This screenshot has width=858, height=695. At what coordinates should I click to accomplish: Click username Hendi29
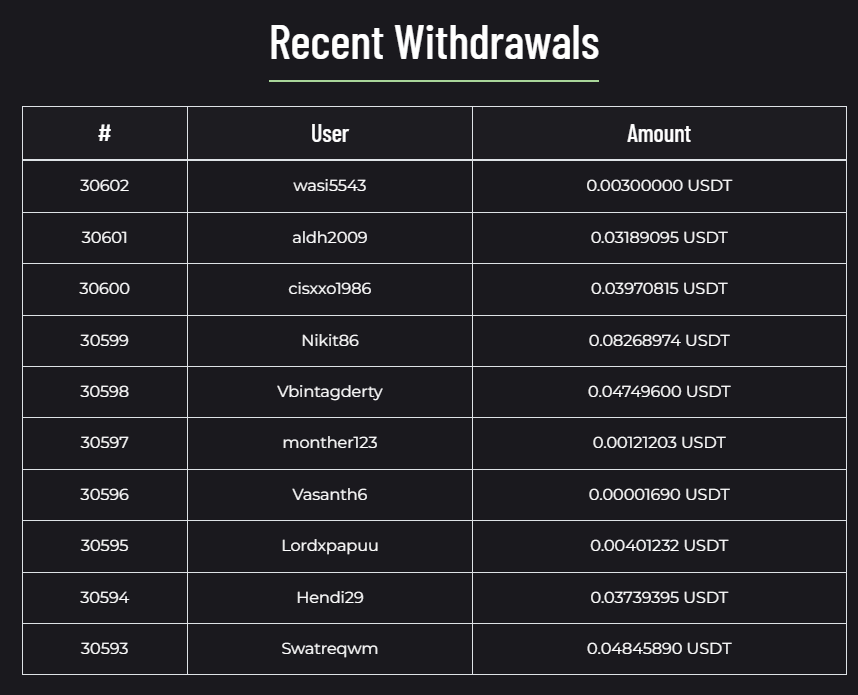click(x=330, y=598)
